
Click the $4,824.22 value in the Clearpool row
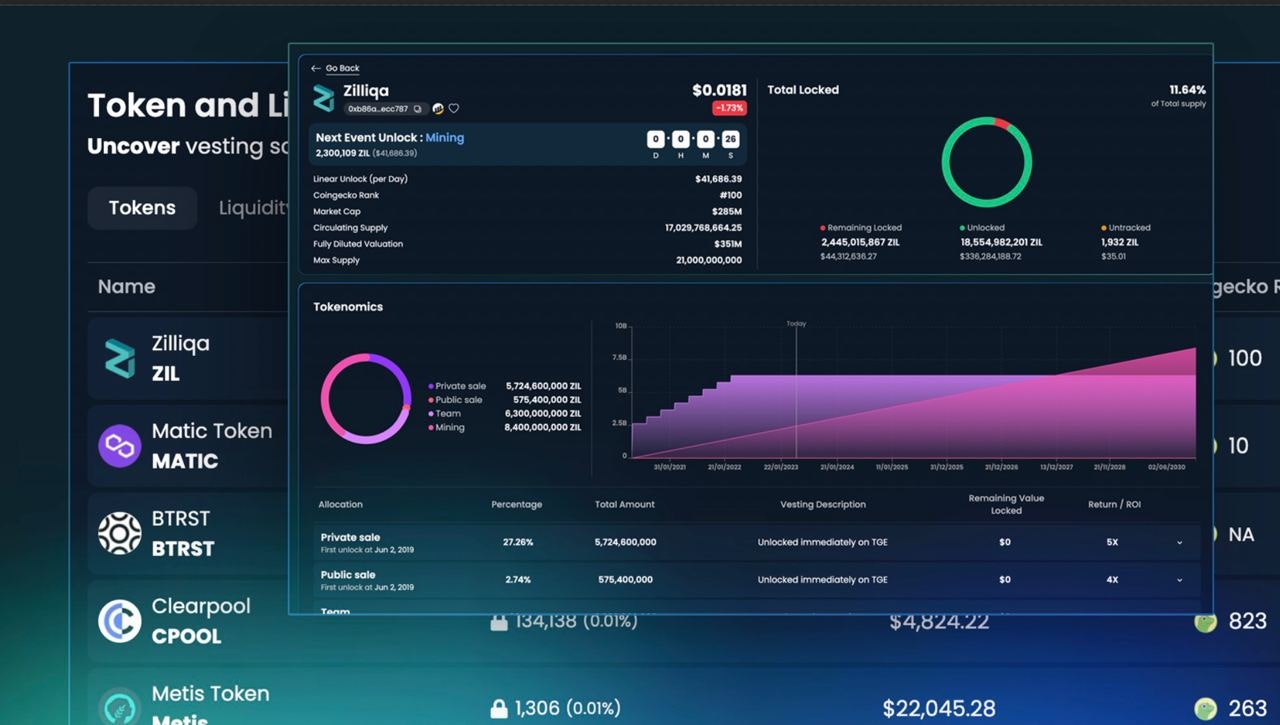[939, 622]
